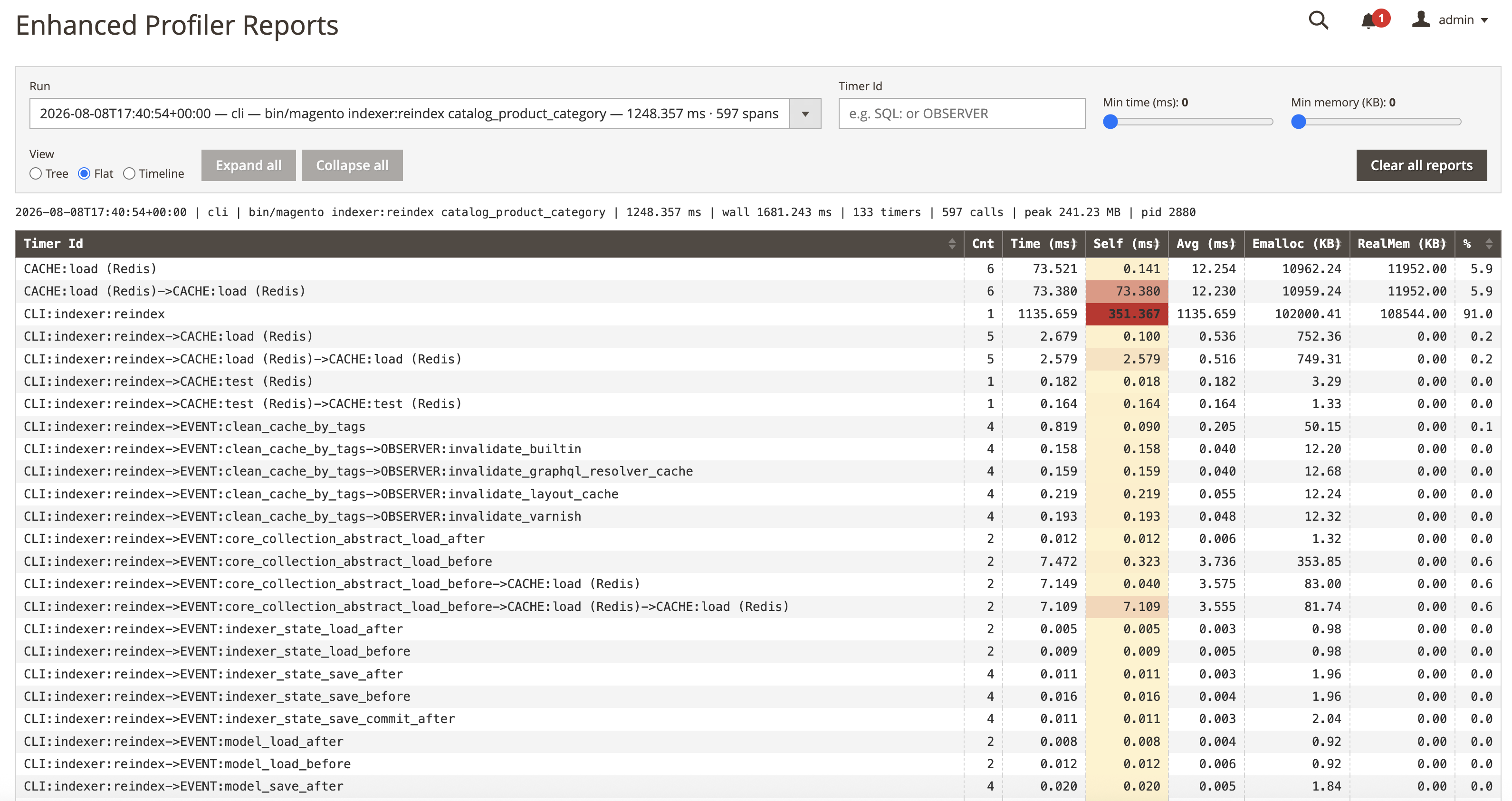Focus the Timer Id filter field
This screenshot has height=801, width=1512.
tap(961, 114)
